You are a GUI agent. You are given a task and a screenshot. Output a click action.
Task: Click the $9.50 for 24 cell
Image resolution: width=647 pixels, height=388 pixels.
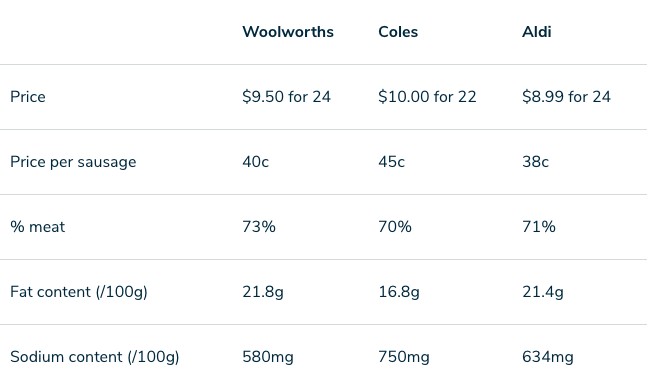(x=286, y=97)
